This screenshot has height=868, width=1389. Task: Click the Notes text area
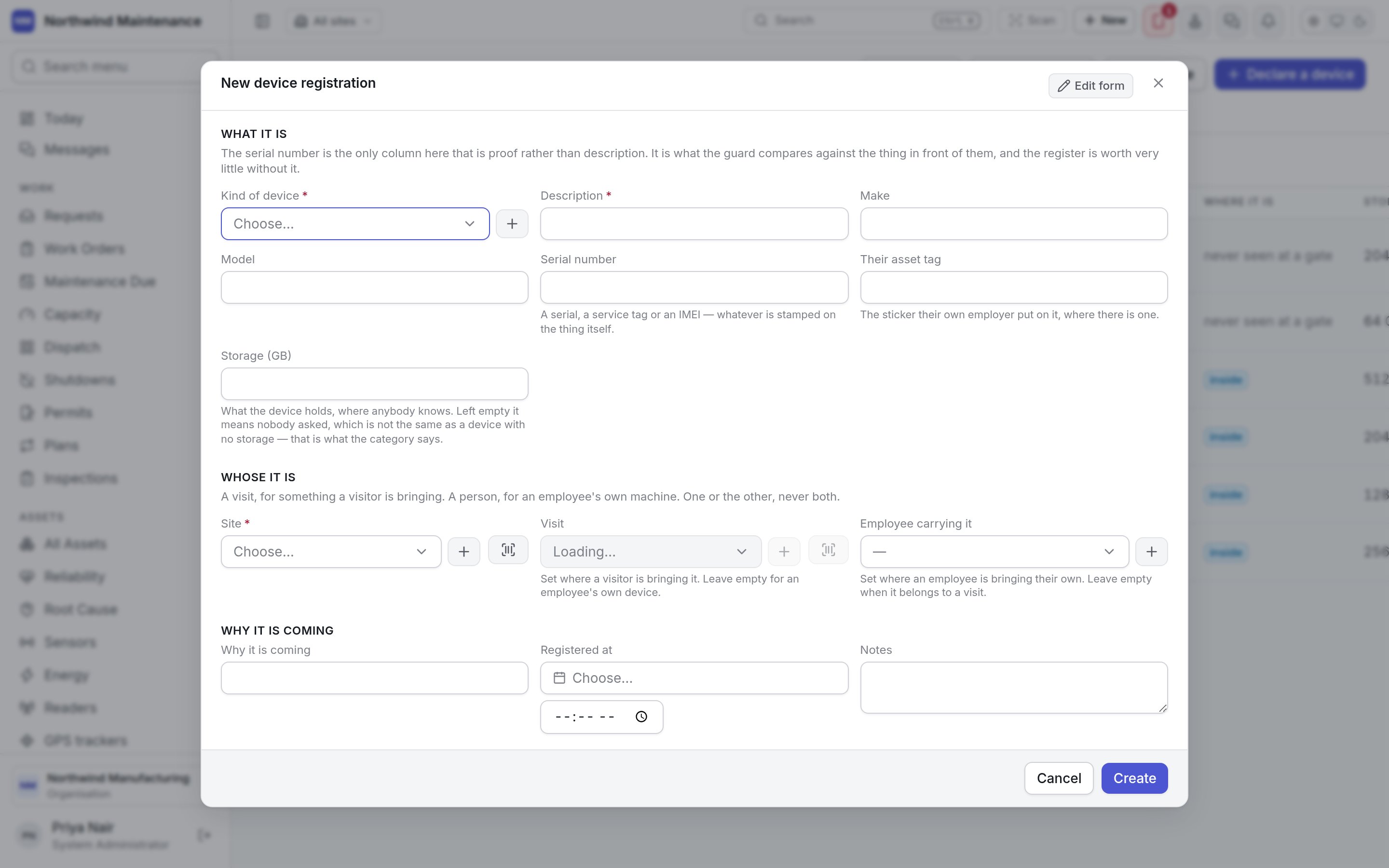tap(1014, 688)
